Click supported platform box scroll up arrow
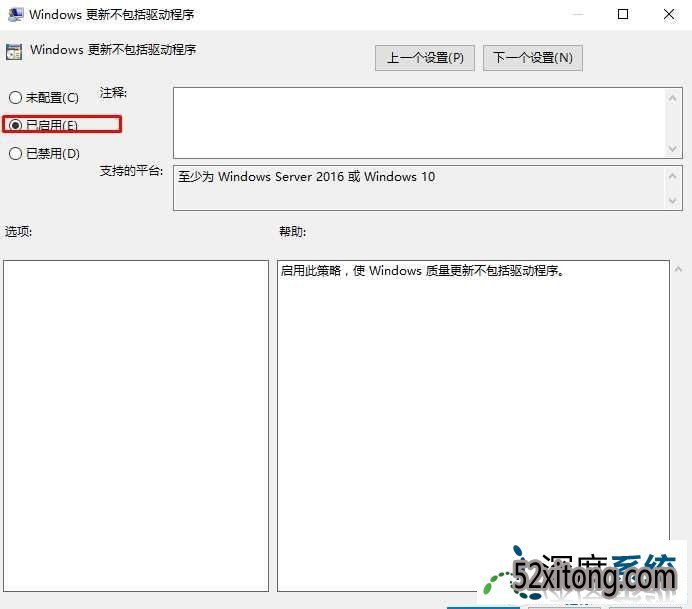 click(x=673, y=177)
